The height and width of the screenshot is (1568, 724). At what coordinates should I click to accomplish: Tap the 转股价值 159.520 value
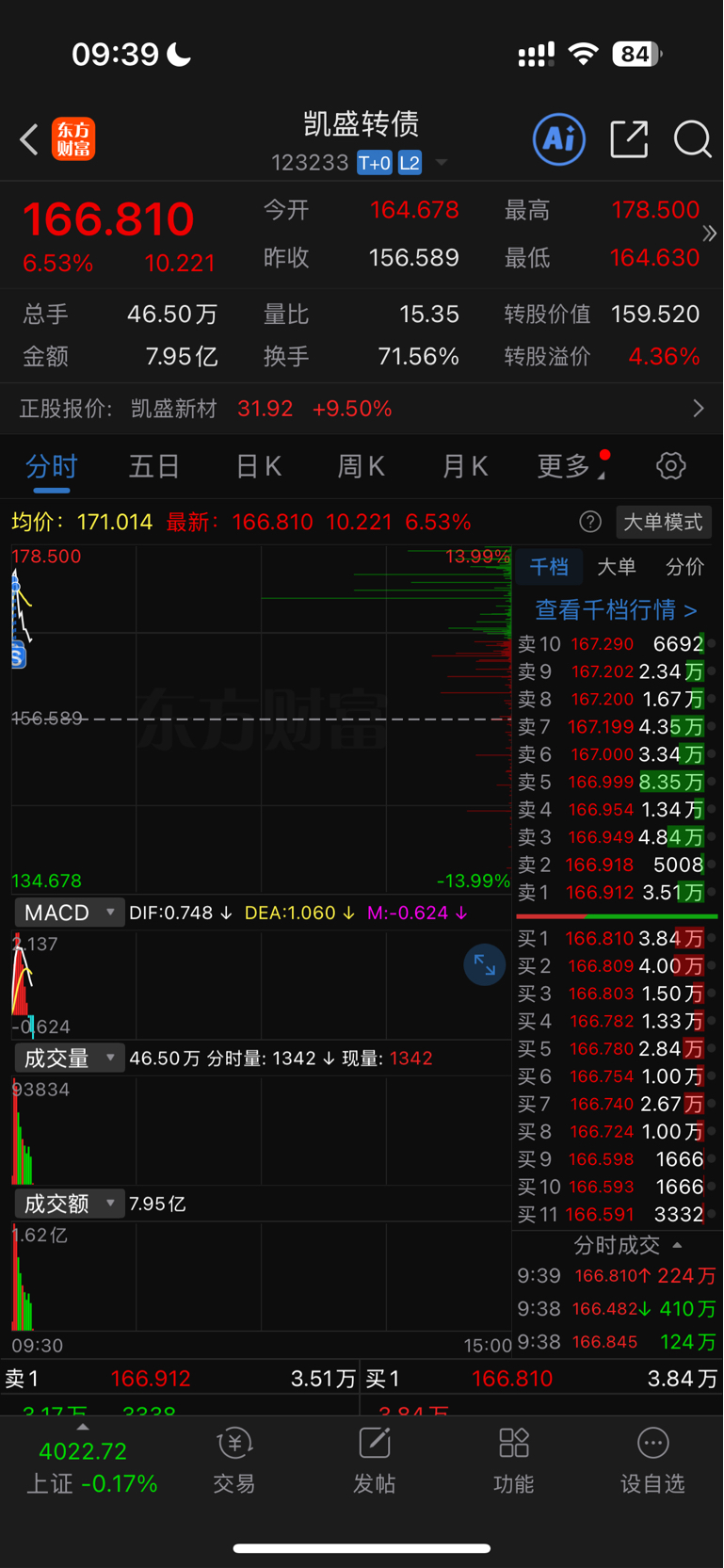point(655,315)
